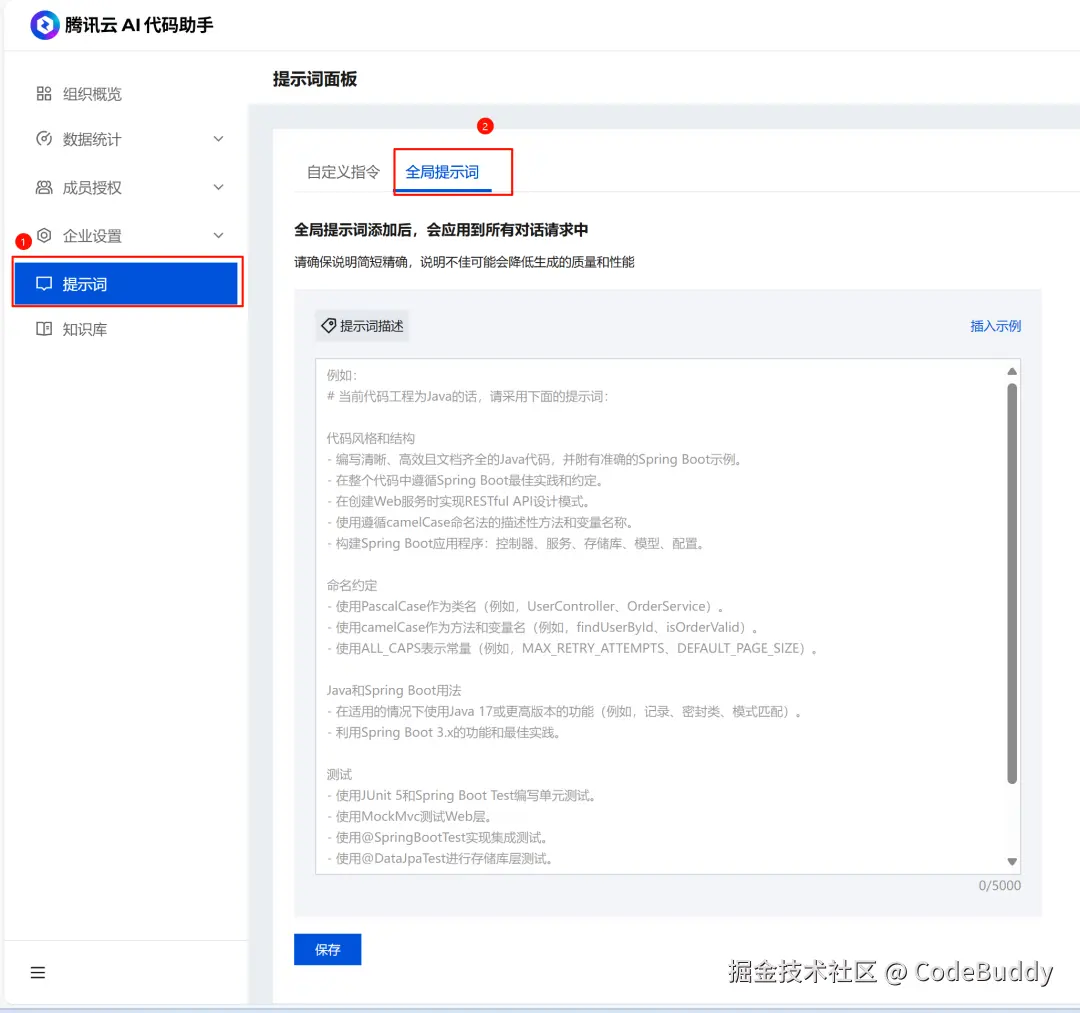This screenshot has width=1080, height=1013.
Task: Click the 知识库 knowledge base icon
Action: [42, 329]
